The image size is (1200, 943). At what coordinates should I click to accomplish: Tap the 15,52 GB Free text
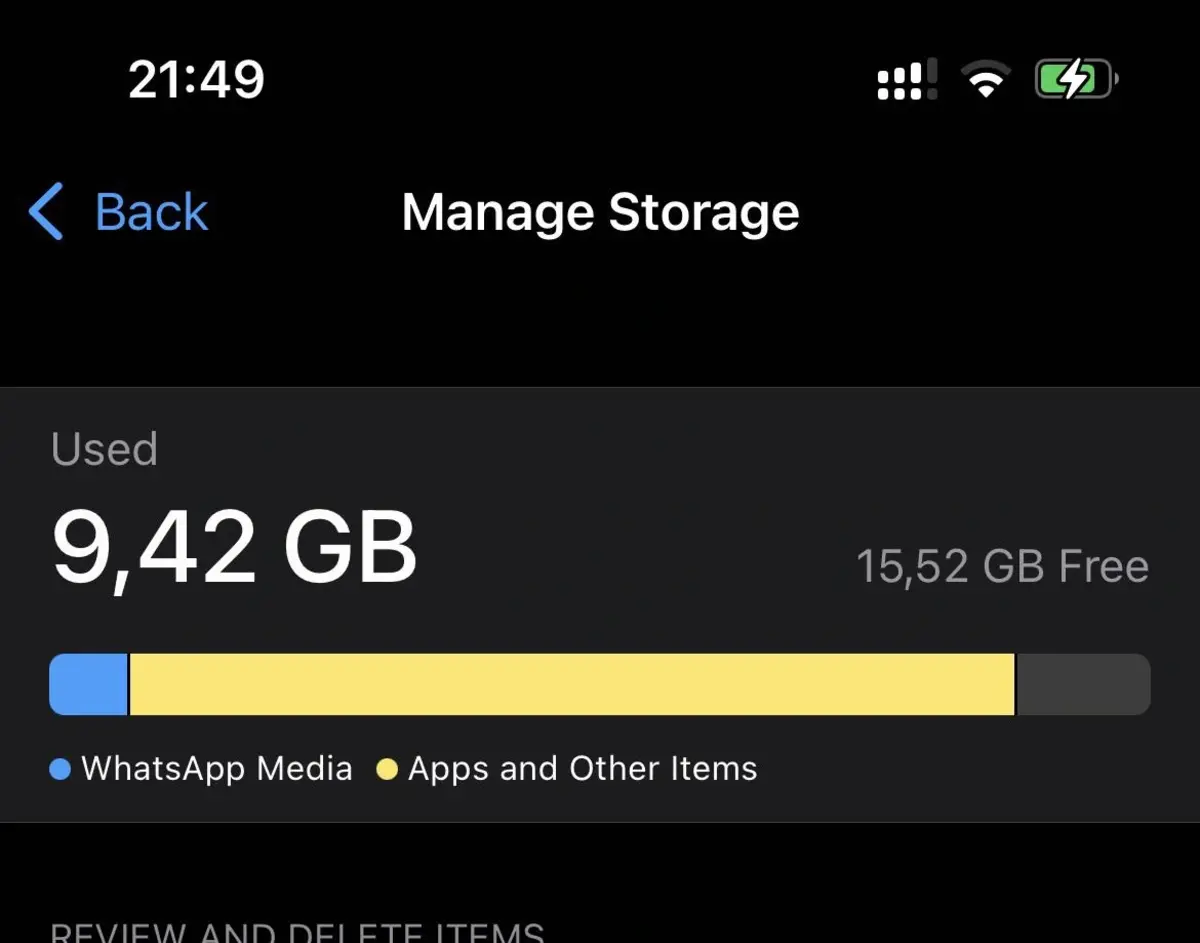click(x=1002, y=566)
